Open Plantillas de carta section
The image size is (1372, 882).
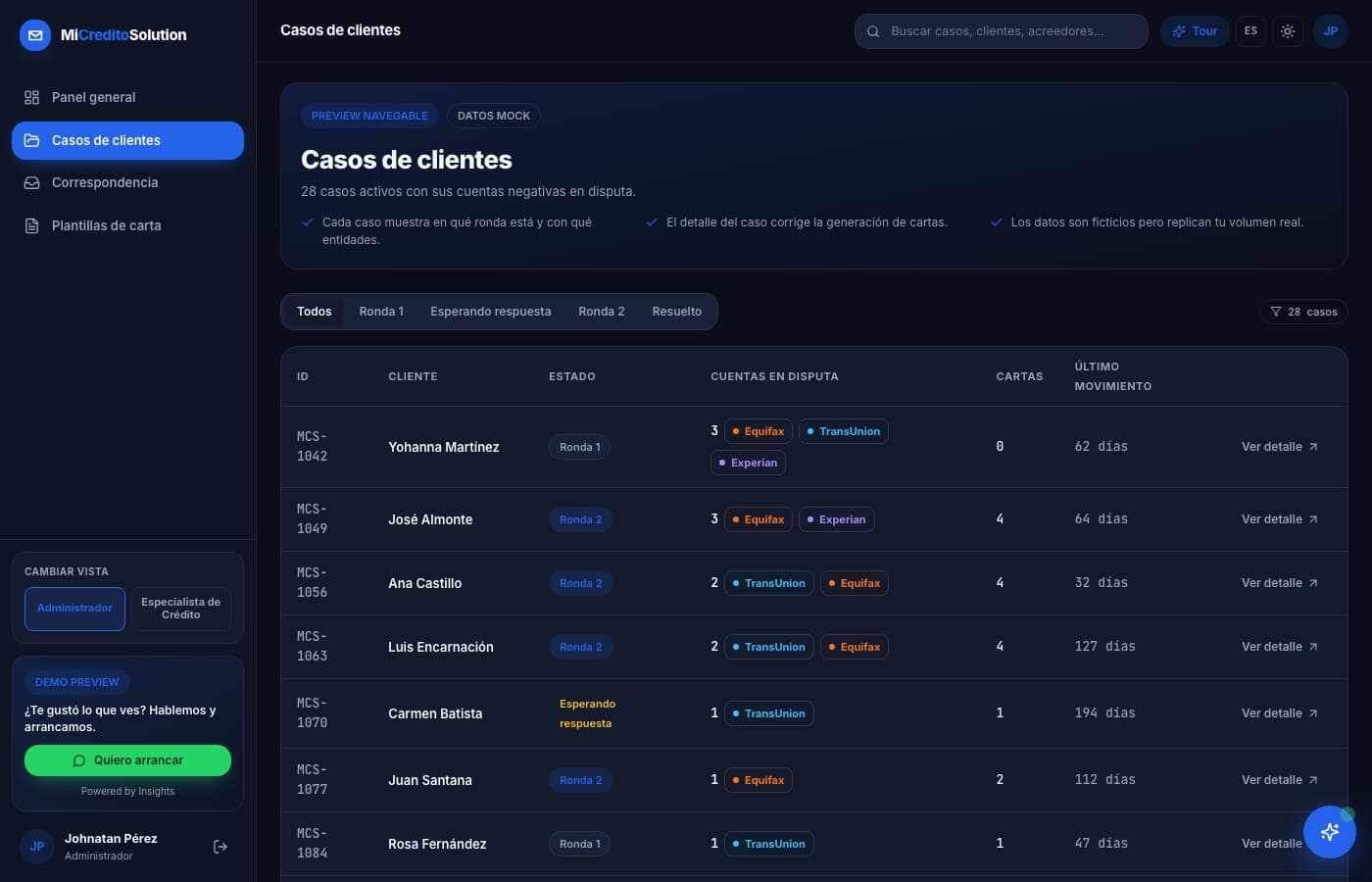(127, 225)
